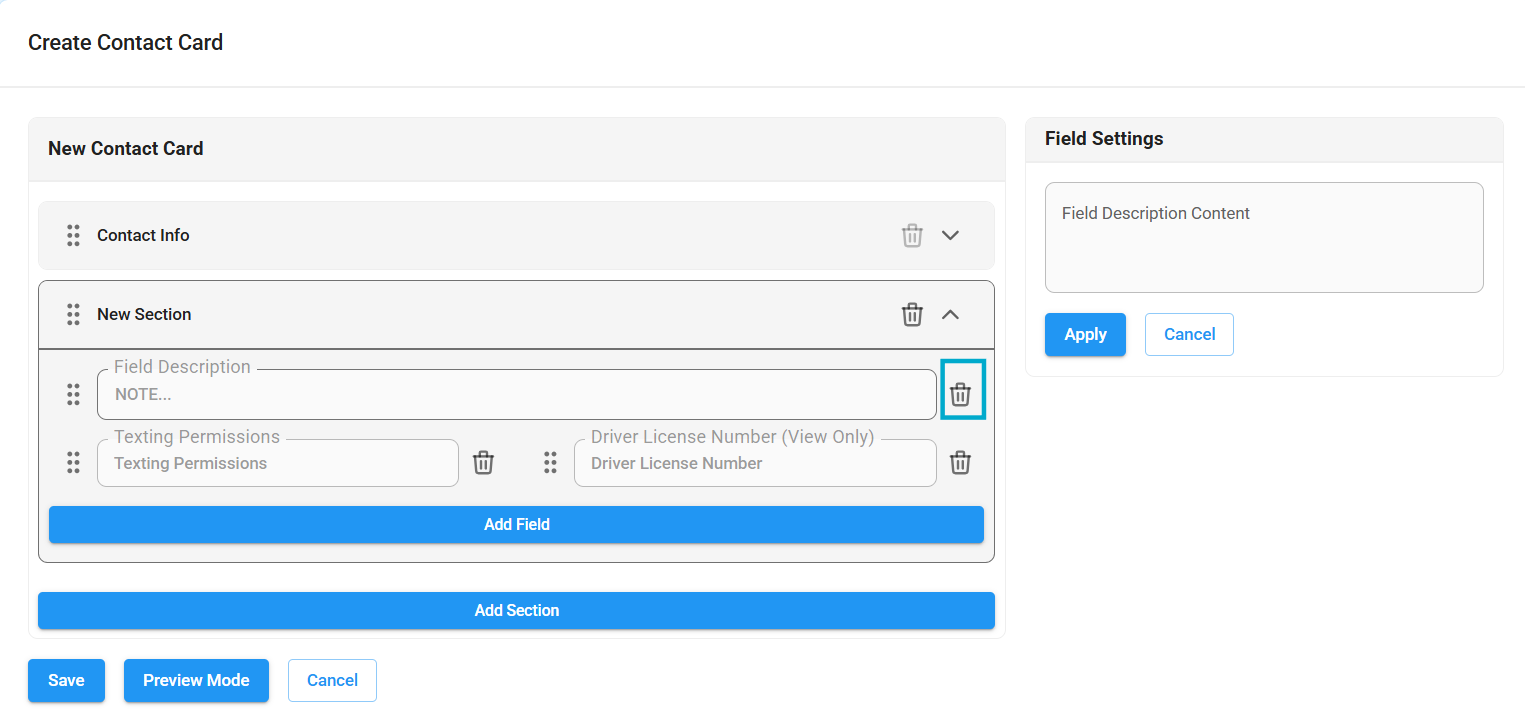The height and width of the screenshot is (723, 1525).
Task: Click the New Section label
Action: pos(144,314)
